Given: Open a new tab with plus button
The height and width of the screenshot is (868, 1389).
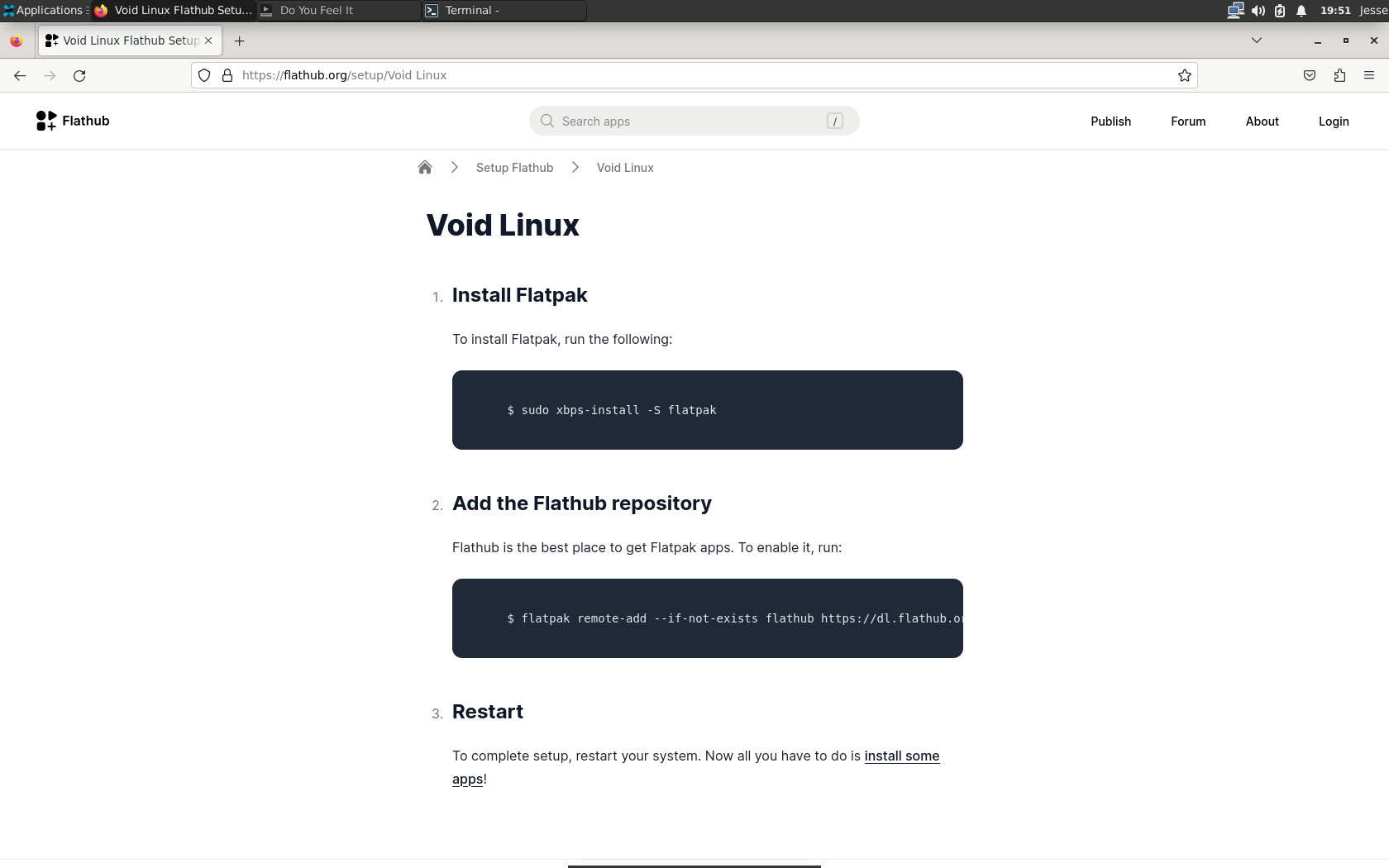Looking at the screenshot, I should coord(239,41).
